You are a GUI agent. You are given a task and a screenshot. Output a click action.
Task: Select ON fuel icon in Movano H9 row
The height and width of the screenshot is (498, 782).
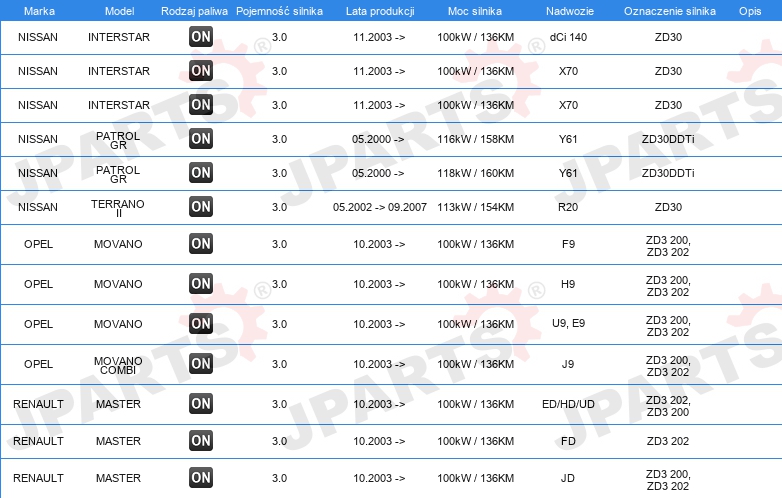(201, 284)
